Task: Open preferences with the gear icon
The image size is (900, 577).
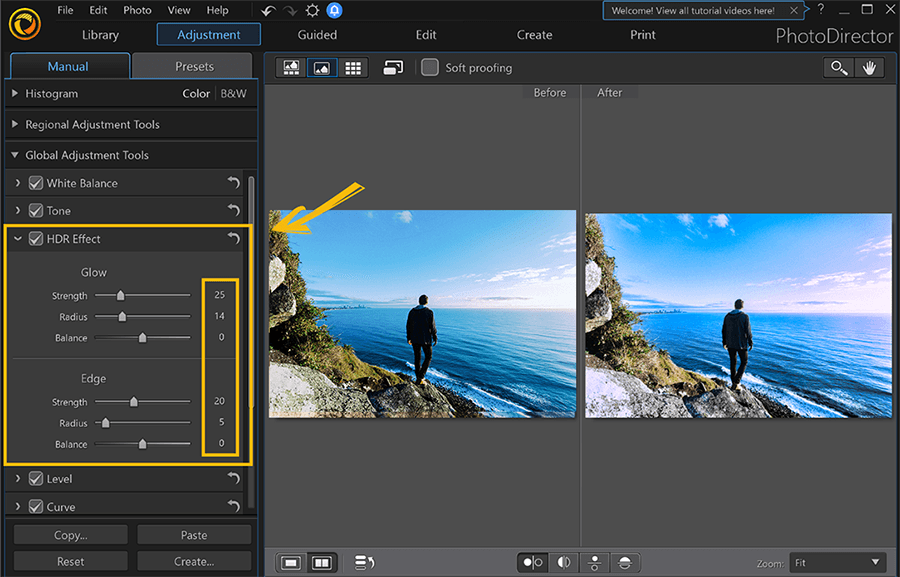Action: click(x=311, y=10)
